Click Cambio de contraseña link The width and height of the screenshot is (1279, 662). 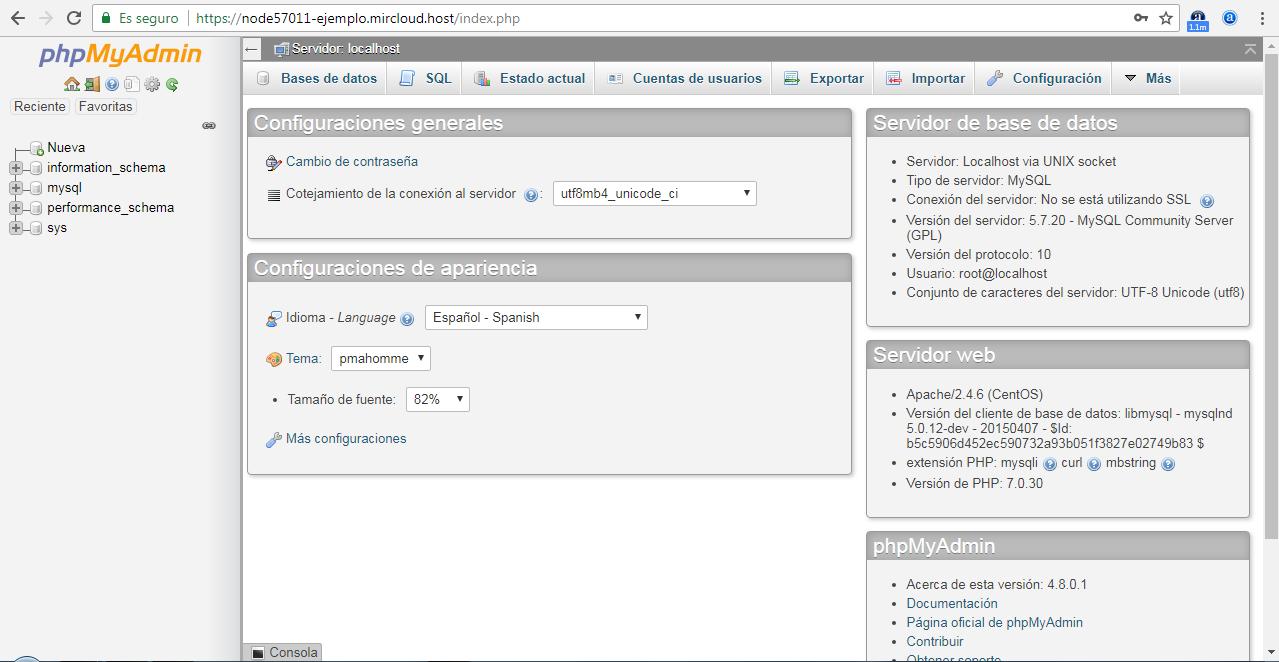[352, 162]
